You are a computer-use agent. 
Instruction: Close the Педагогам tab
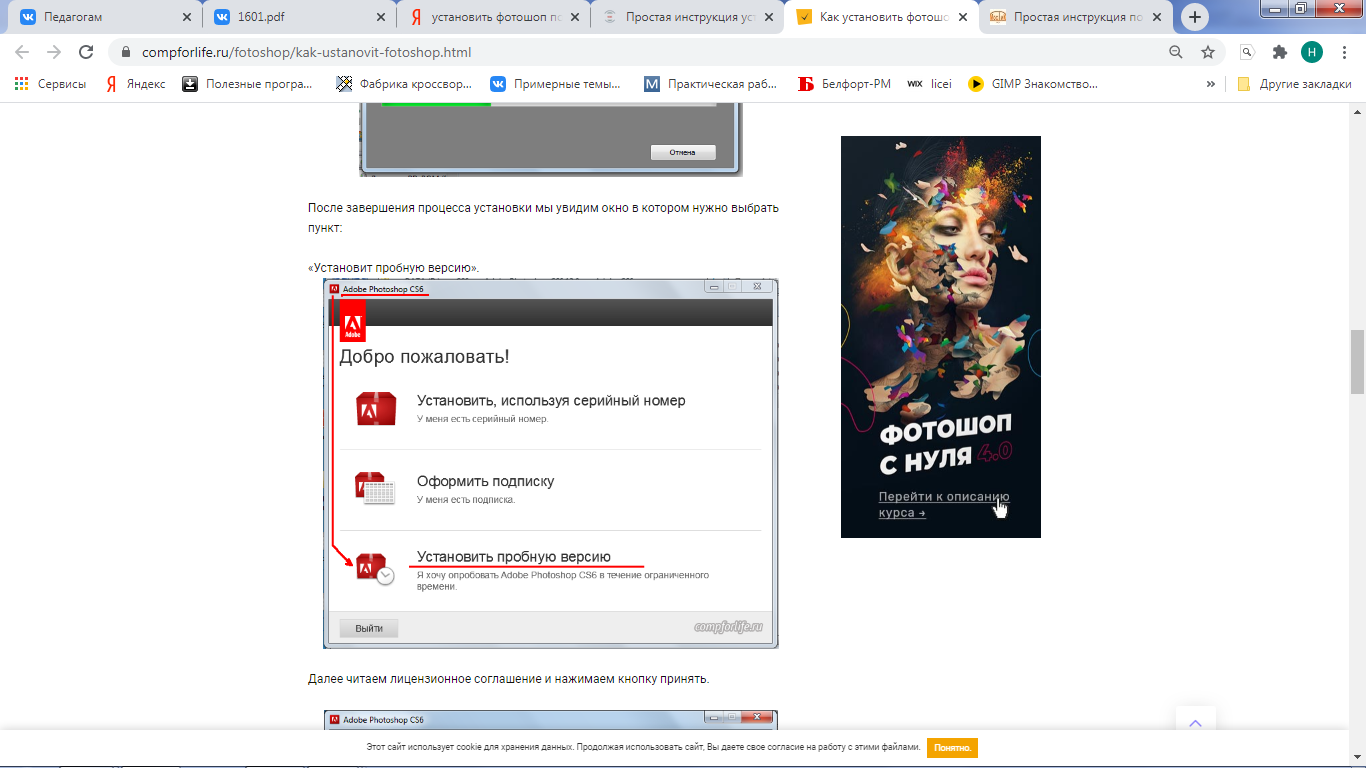point(187,17)
